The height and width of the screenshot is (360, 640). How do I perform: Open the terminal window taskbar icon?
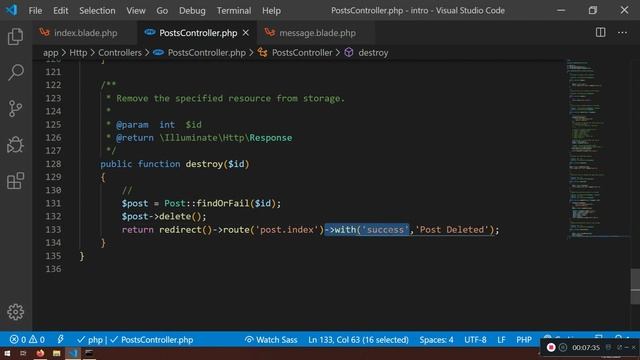pos(89,353)
